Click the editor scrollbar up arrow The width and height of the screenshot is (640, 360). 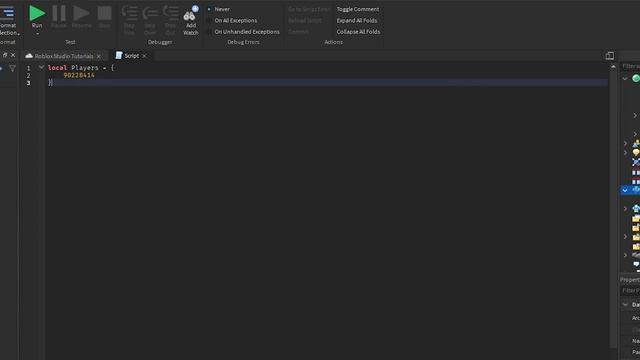tap(613, 67)
